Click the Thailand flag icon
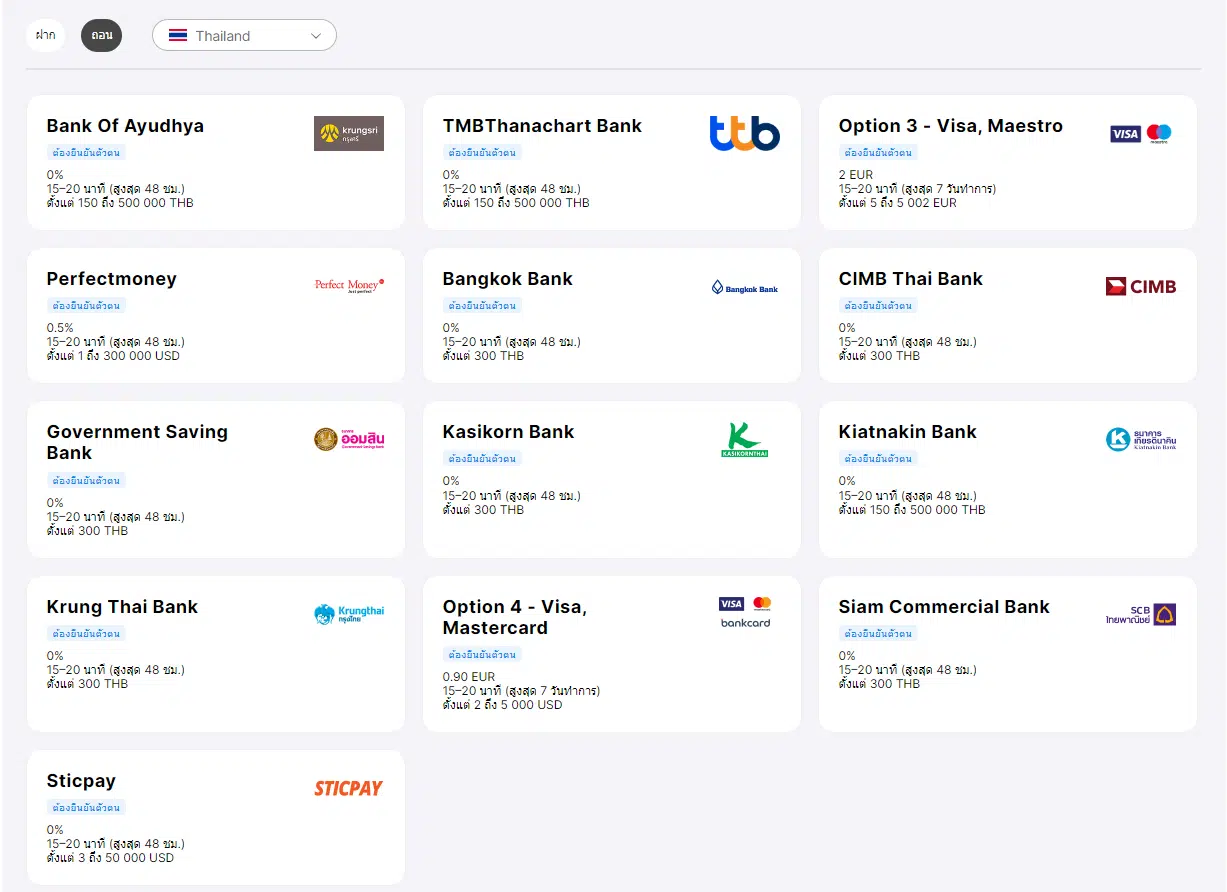Screen dimensions: 1227x892 tap(178, 35)
